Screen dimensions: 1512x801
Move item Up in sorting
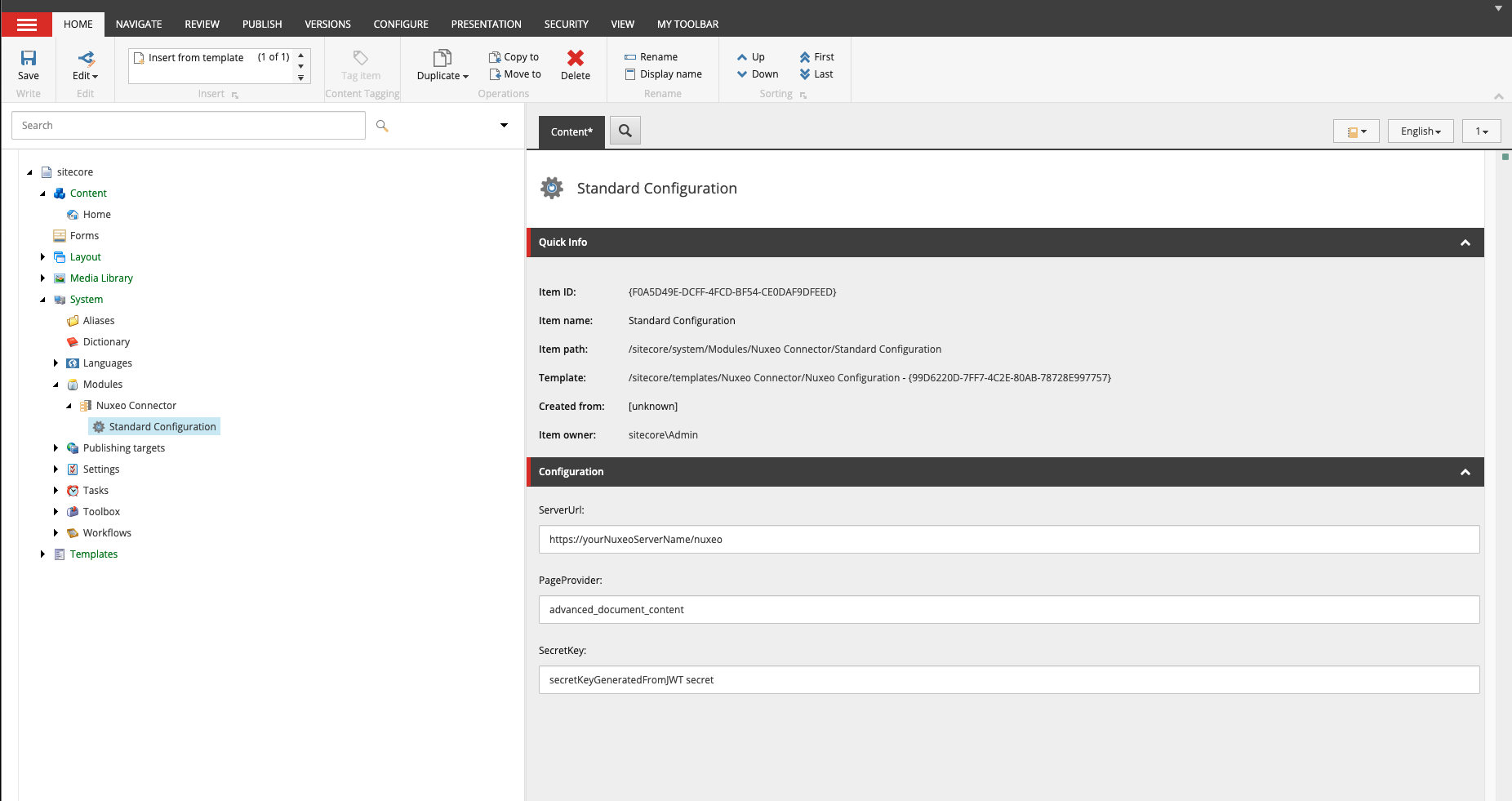point(750,57)
